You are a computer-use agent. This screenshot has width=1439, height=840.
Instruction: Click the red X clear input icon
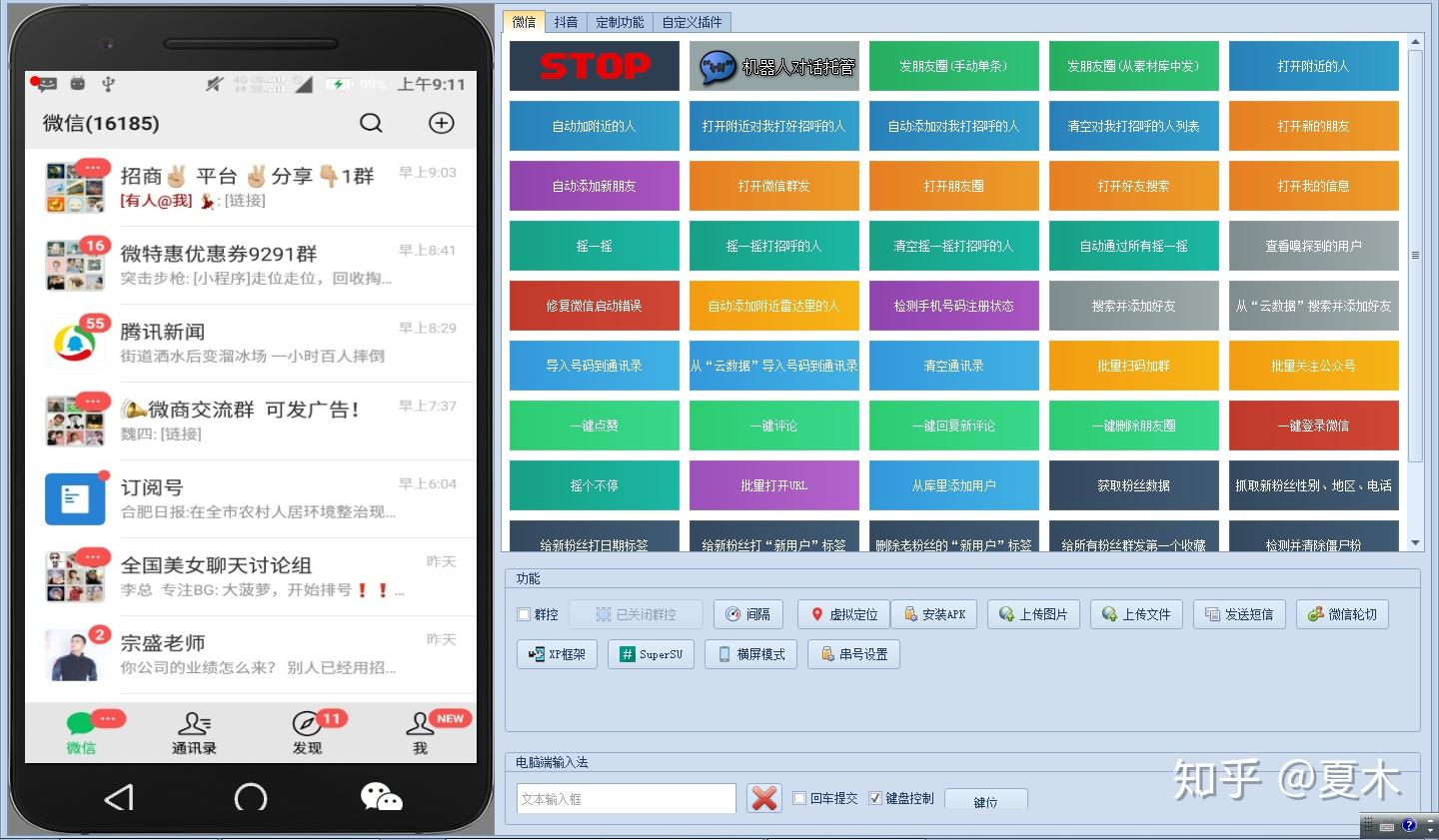[764, 798]
